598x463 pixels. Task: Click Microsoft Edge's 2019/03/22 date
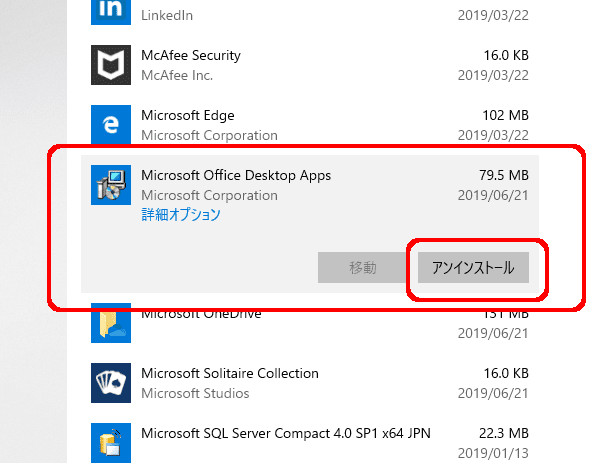pyautogui.click(x=493, y=135)
